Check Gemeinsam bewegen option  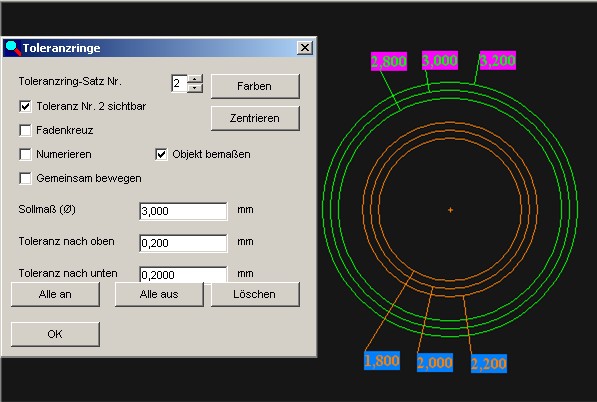coord(25,178)
